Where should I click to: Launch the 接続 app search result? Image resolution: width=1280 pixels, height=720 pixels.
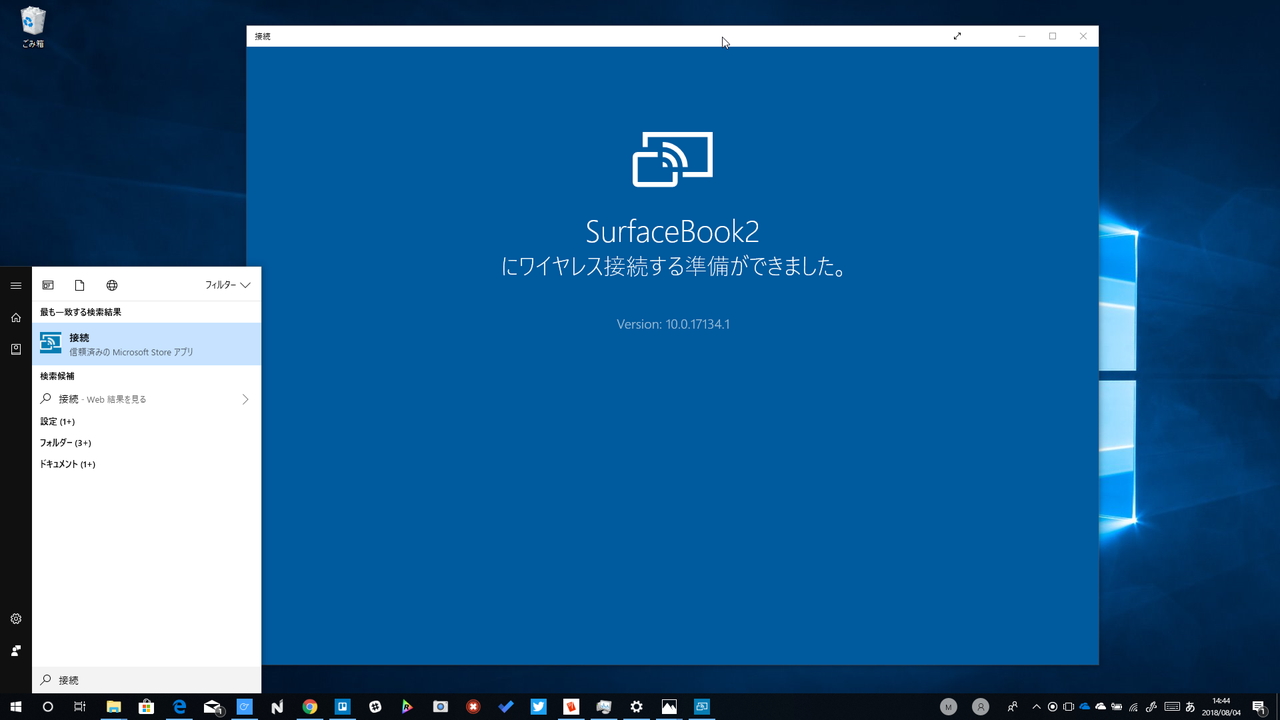point(147,344)
